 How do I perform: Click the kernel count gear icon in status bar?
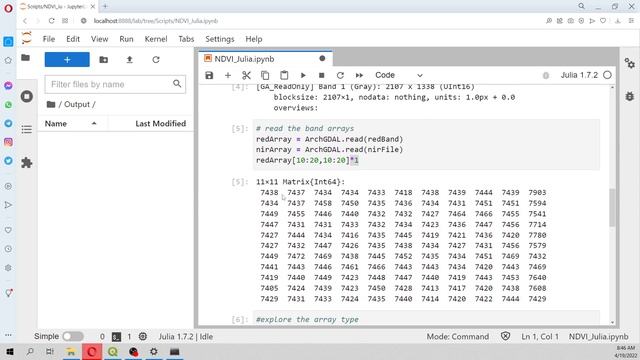point(142,336)
